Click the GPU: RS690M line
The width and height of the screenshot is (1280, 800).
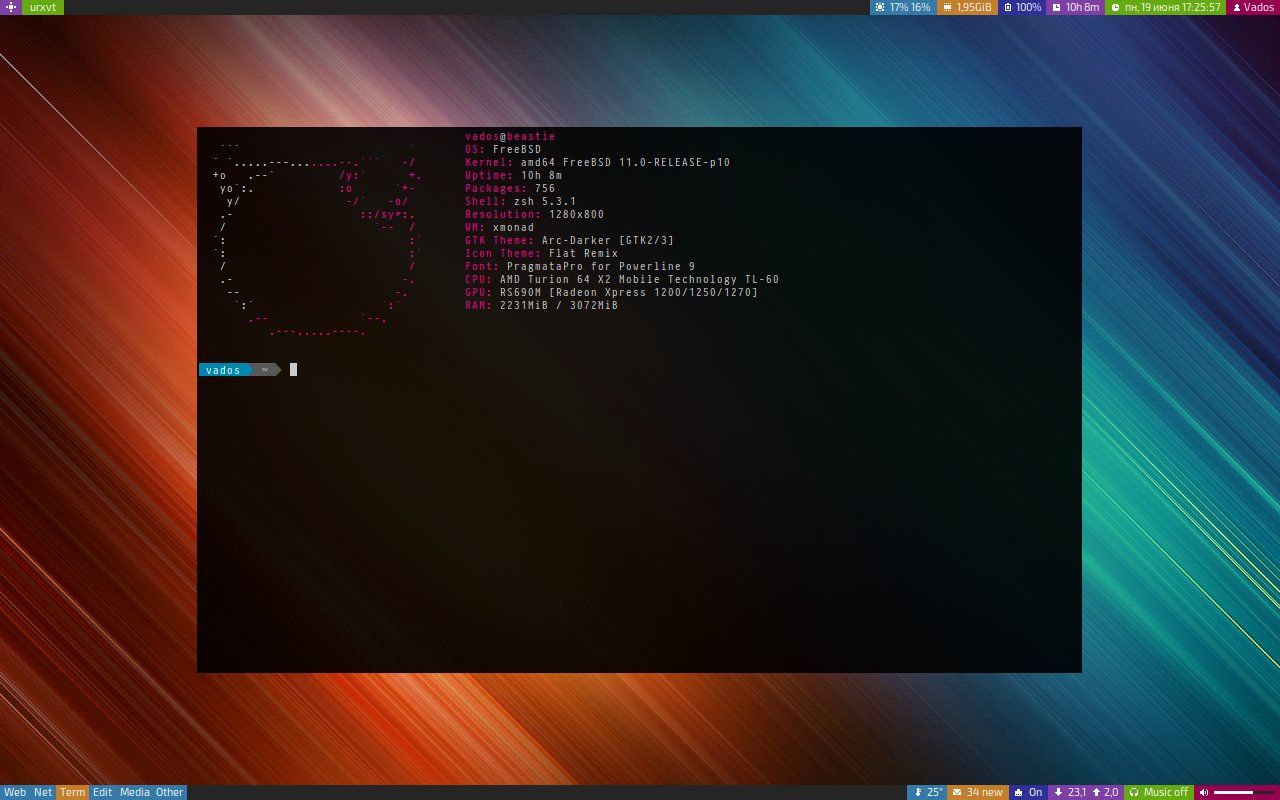click(x=611, y=292)
